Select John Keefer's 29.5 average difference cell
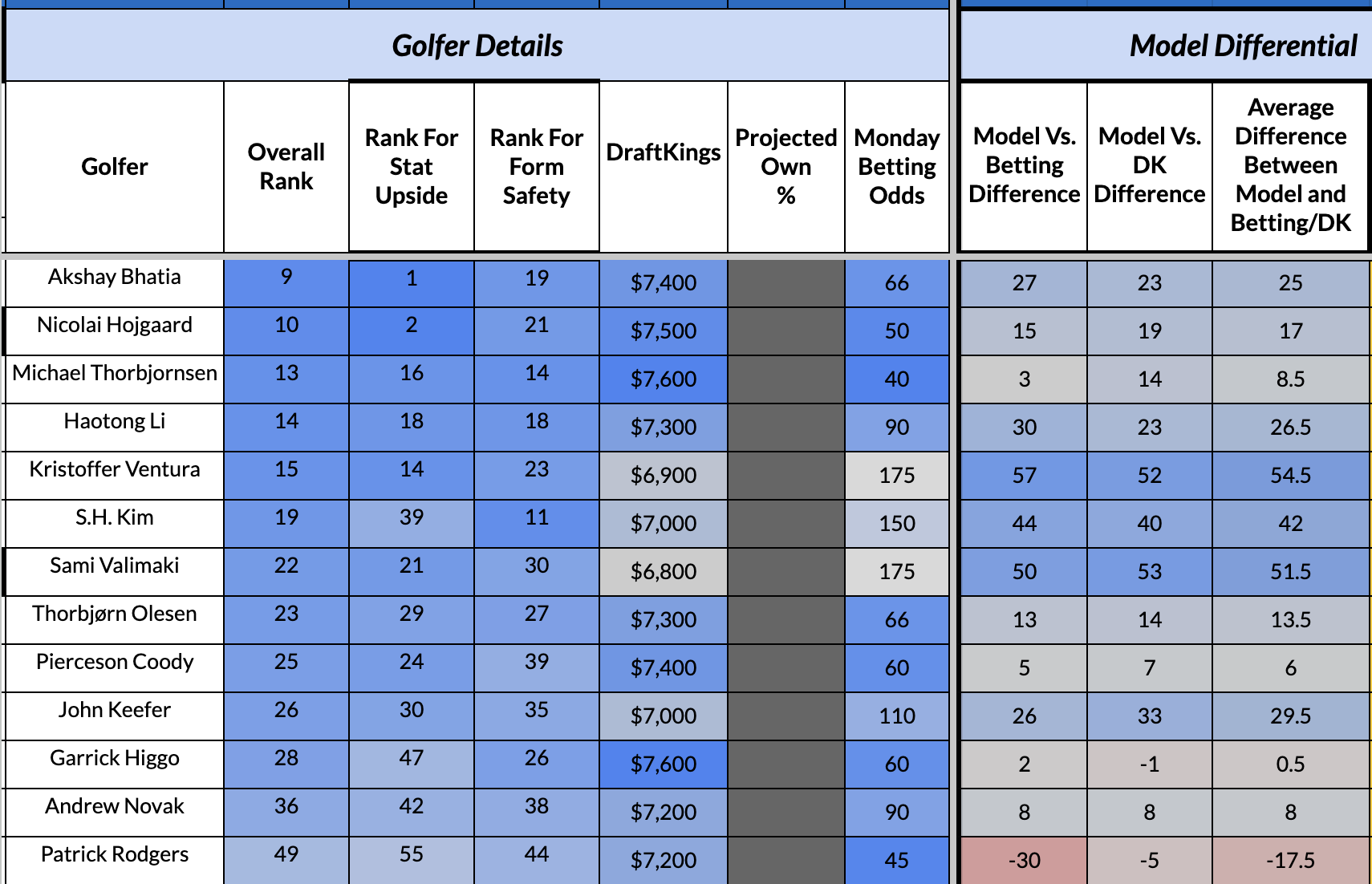 tap(1290, 716)
